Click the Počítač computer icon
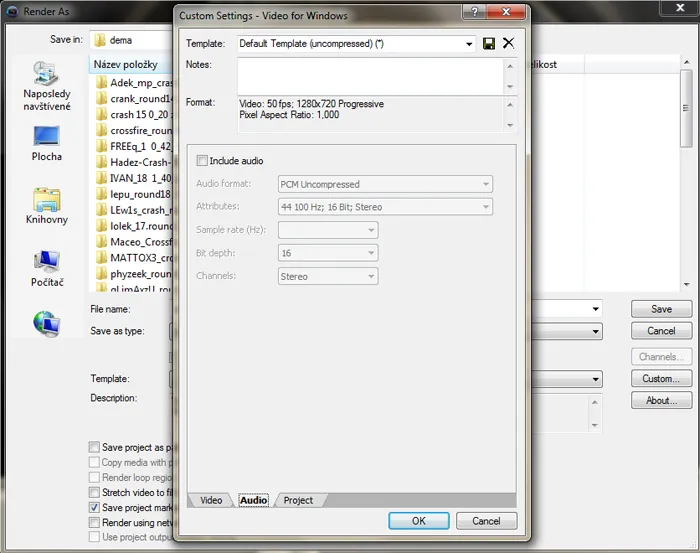The image size is (700, 553). 46,268
